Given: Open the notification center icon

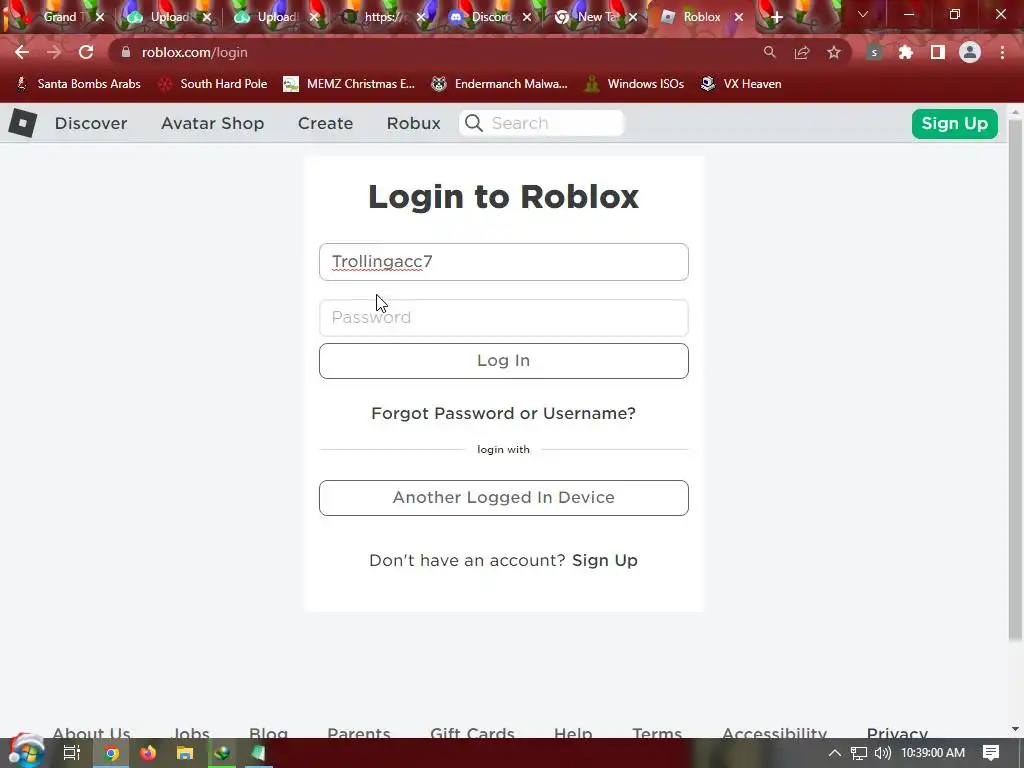Looking at the screenshot, I should (991, 753).
